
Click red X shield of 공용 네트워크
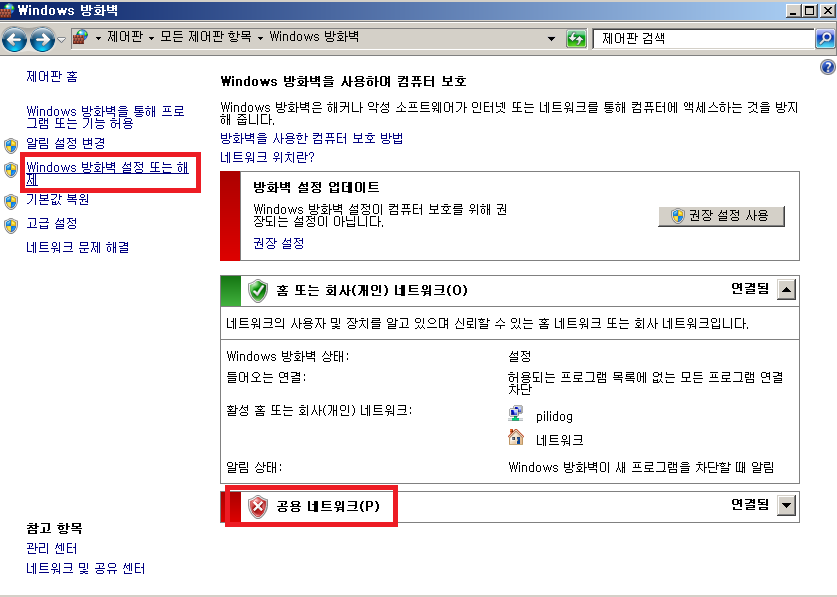click(258, 507)
